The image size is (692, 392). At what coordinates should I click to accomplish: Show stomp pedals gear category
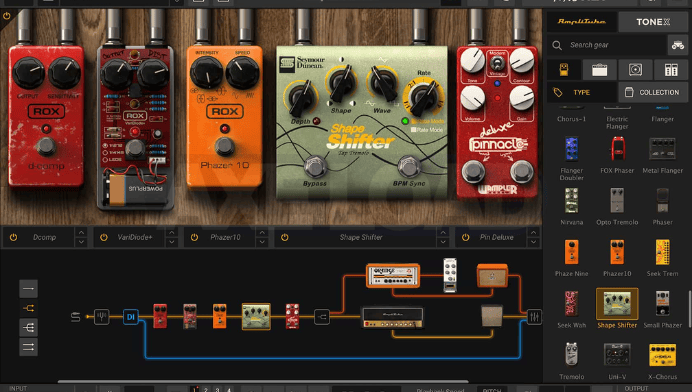point(564,69)
